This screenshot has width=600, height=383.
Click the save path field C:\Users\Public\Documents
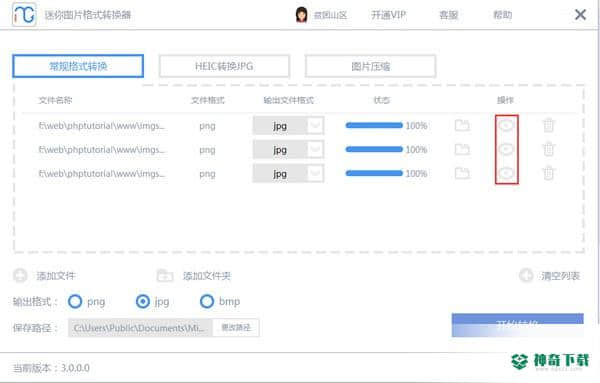[x=140, y=328]
